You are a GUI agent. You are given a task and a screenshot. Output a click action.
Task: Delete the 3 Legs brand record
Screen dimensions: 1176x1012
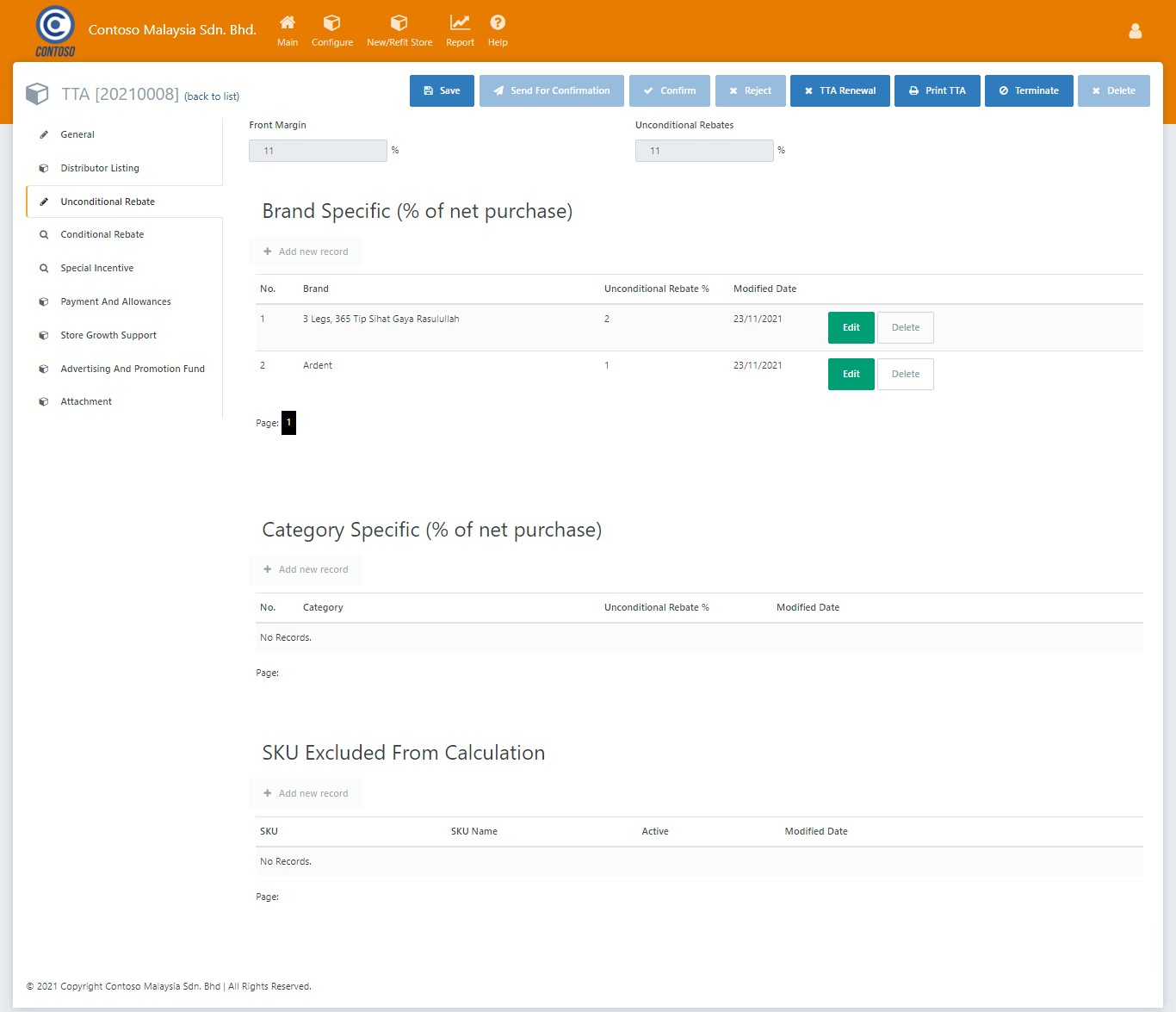(x=905, y=327)
